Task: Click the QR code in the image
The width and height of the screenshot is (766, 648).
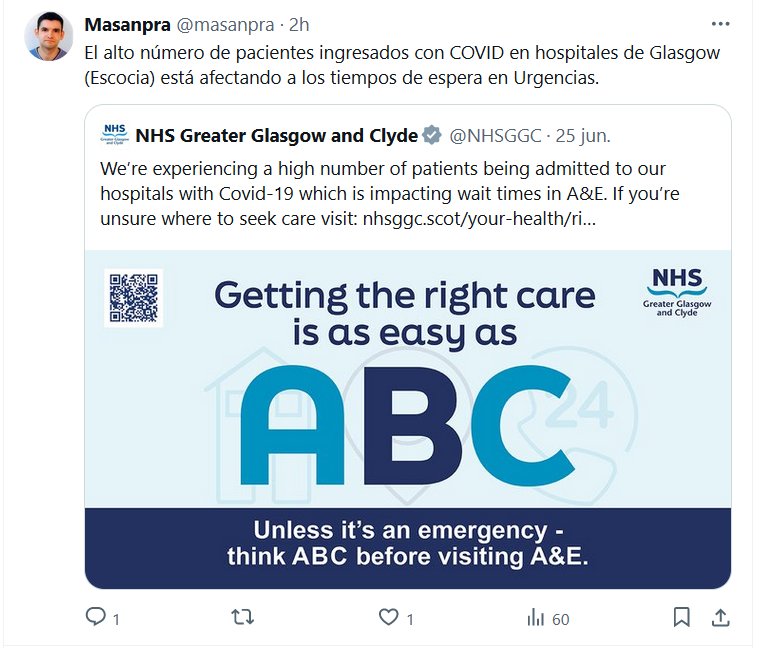Action: (x=133, y=298)
